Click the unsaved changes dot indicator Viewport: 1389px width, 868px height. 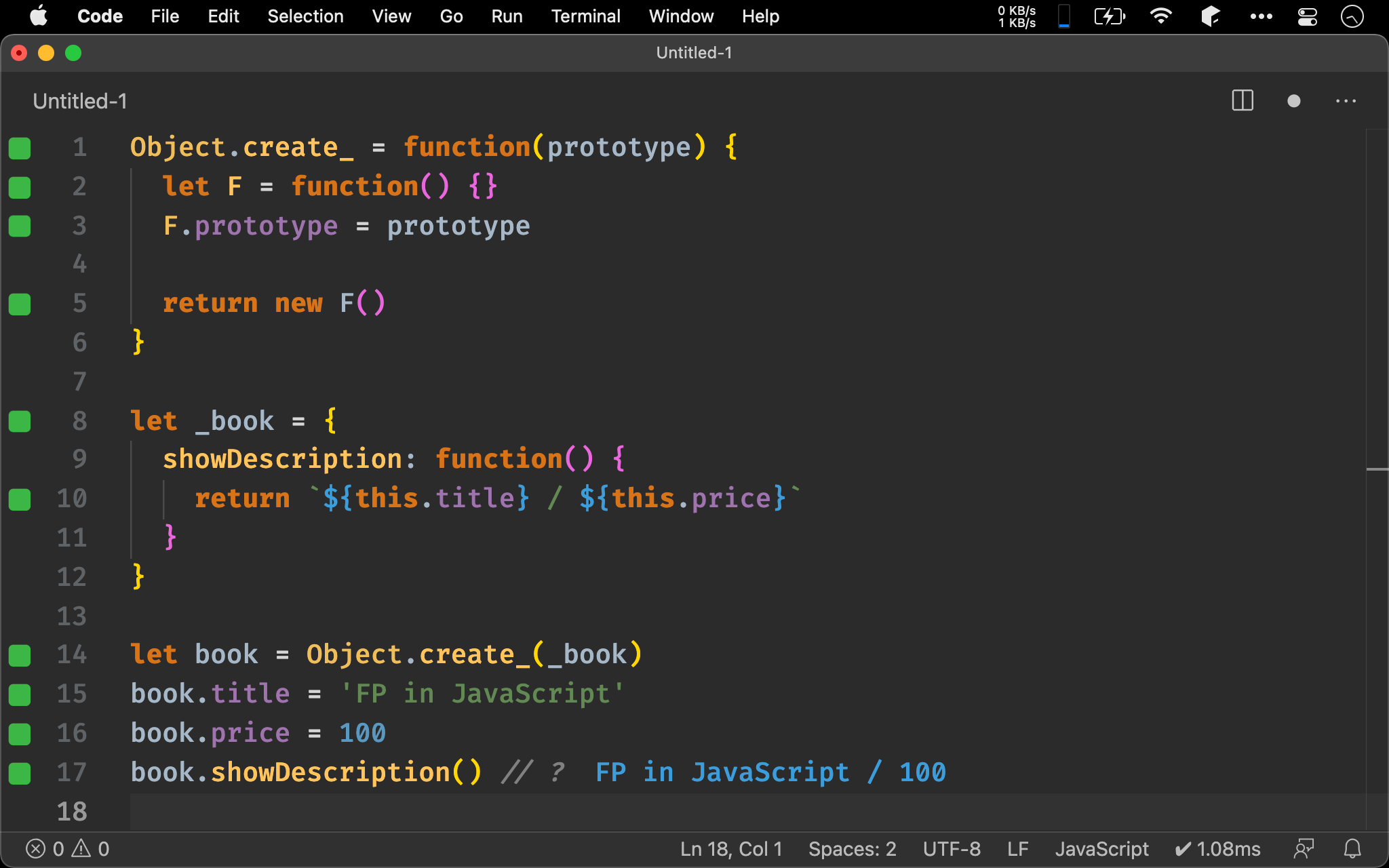1294,100
